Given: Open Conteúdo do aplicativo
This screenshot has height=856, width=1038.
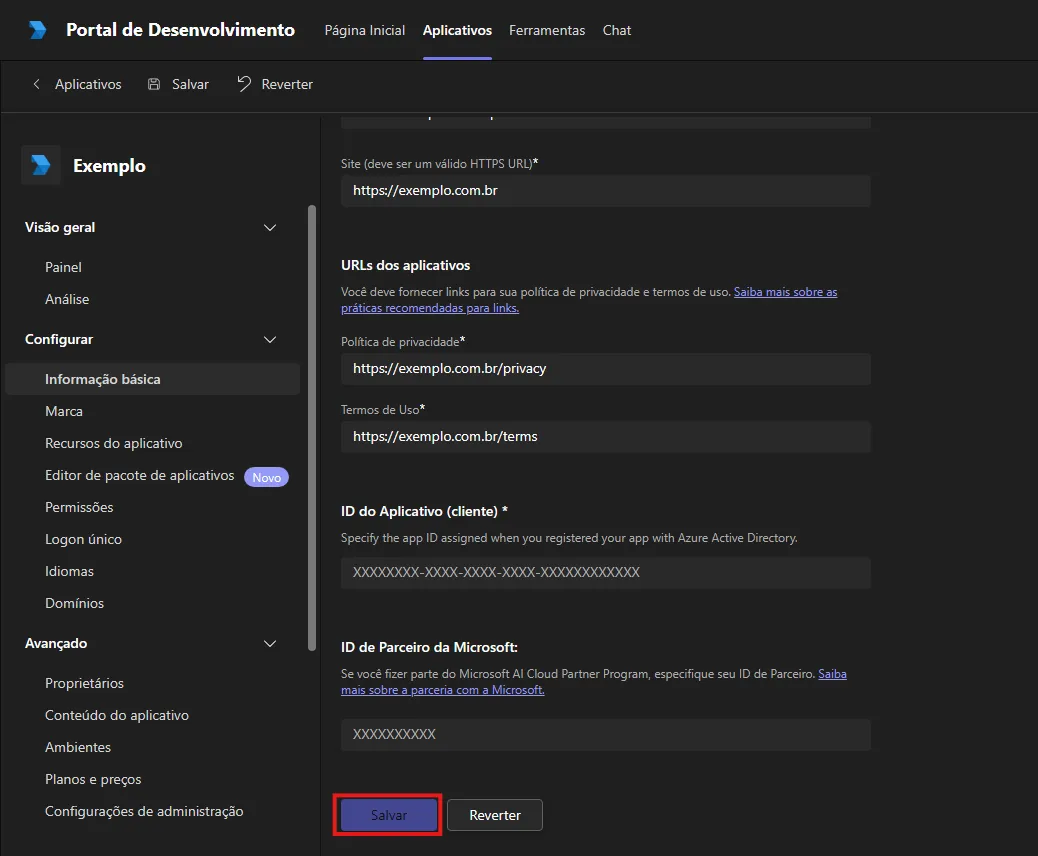Looking at the screenshot, I should pos(117,715).
